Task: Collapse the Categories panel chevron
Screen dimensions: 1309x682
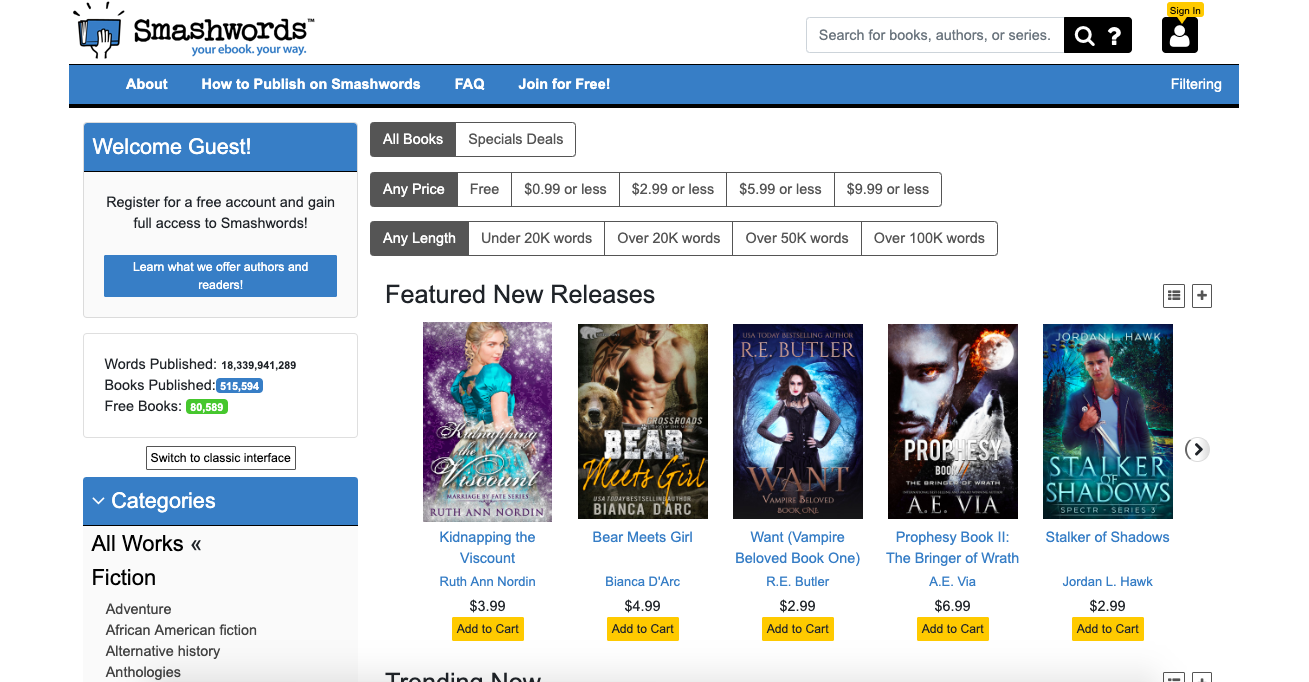Action: 98,501
